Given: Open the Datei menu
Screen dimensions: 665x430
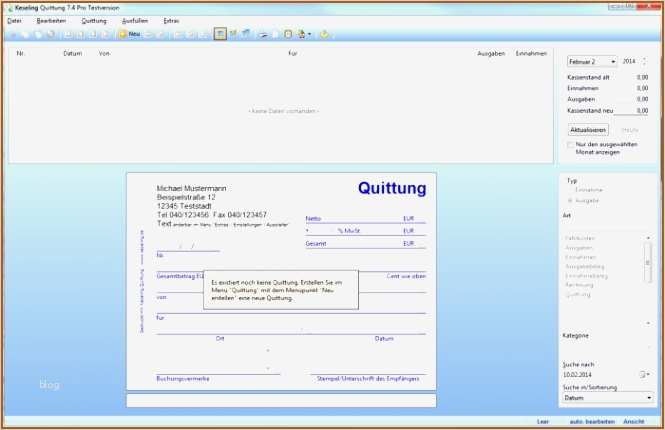Looking at the screenshot, I should [14, 21].
